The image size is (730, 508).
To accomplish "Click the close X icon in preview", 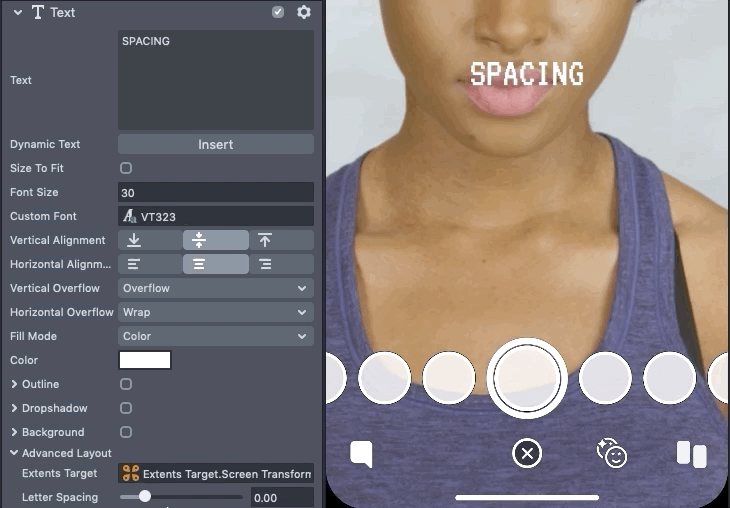I will [x=527, y=453].
